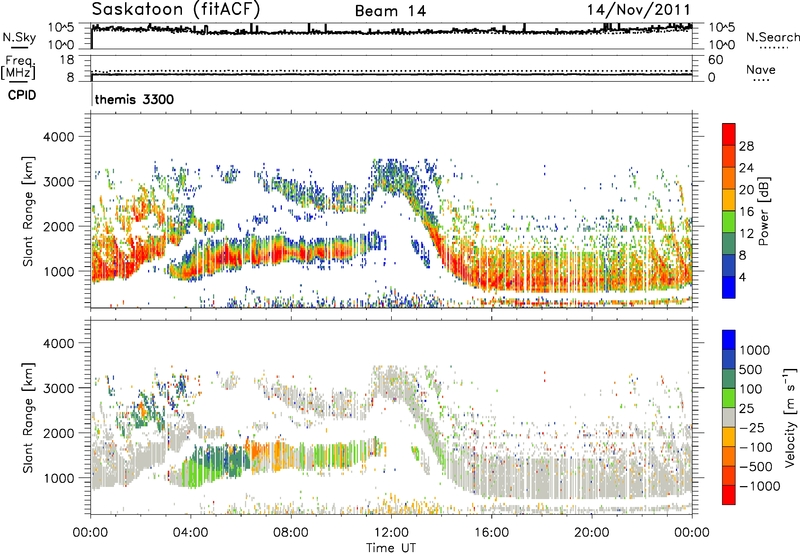
Task: Click the "12" tick on the Power colorbar
Action: click(x=746, y=234)
